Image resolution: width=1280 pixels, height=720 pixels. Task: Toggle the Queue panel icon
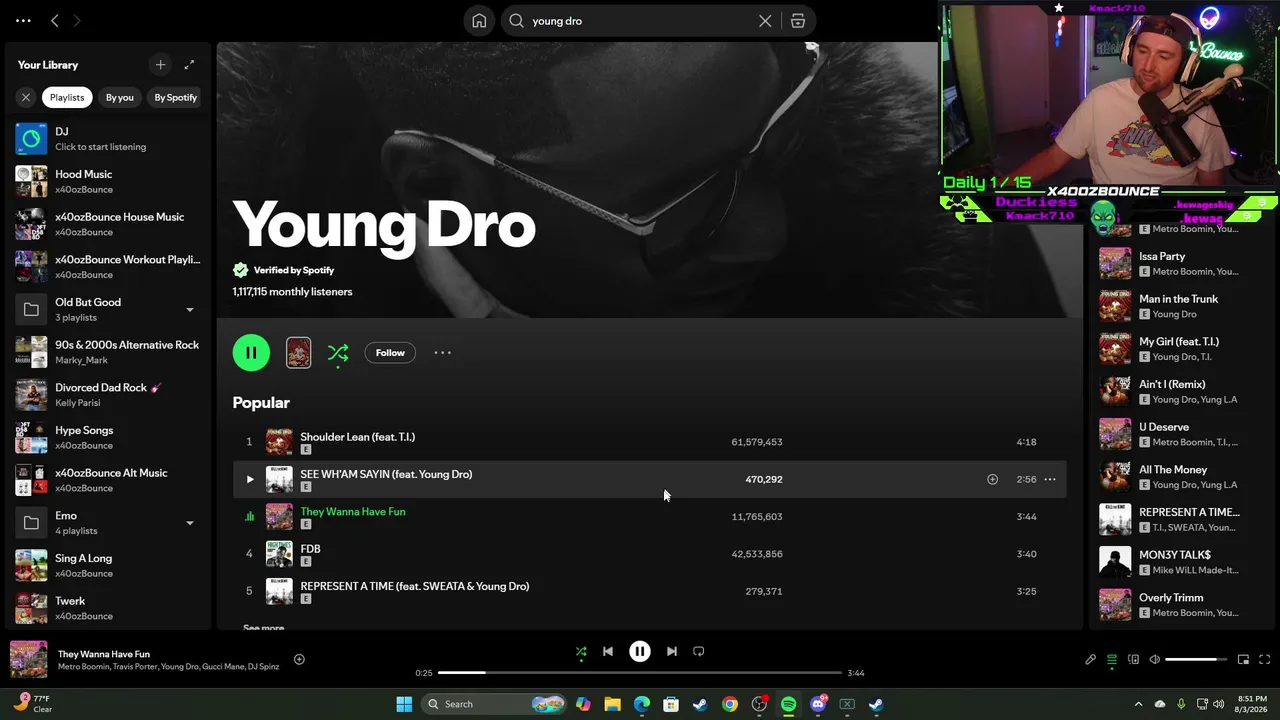[1112, 660]
